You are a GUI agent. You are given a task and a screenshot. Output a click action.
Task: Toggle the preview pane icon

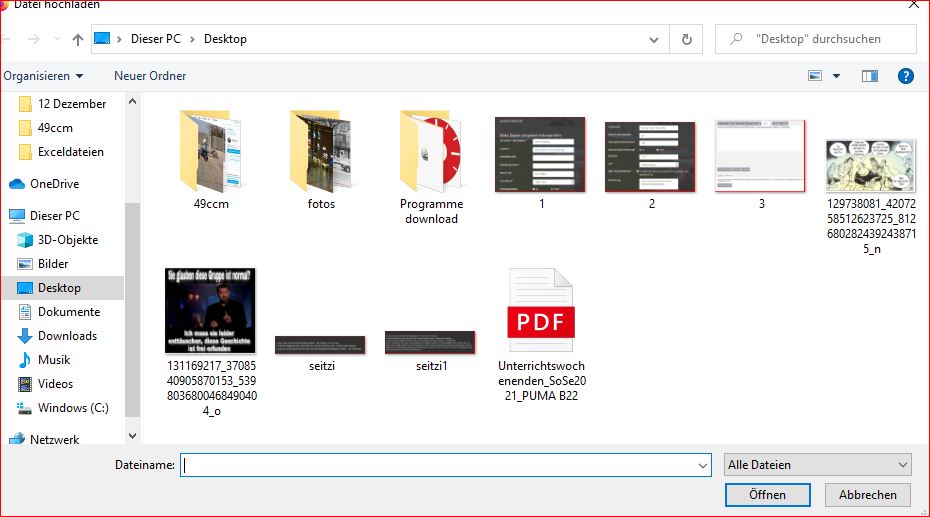click(x=870, y=76)
